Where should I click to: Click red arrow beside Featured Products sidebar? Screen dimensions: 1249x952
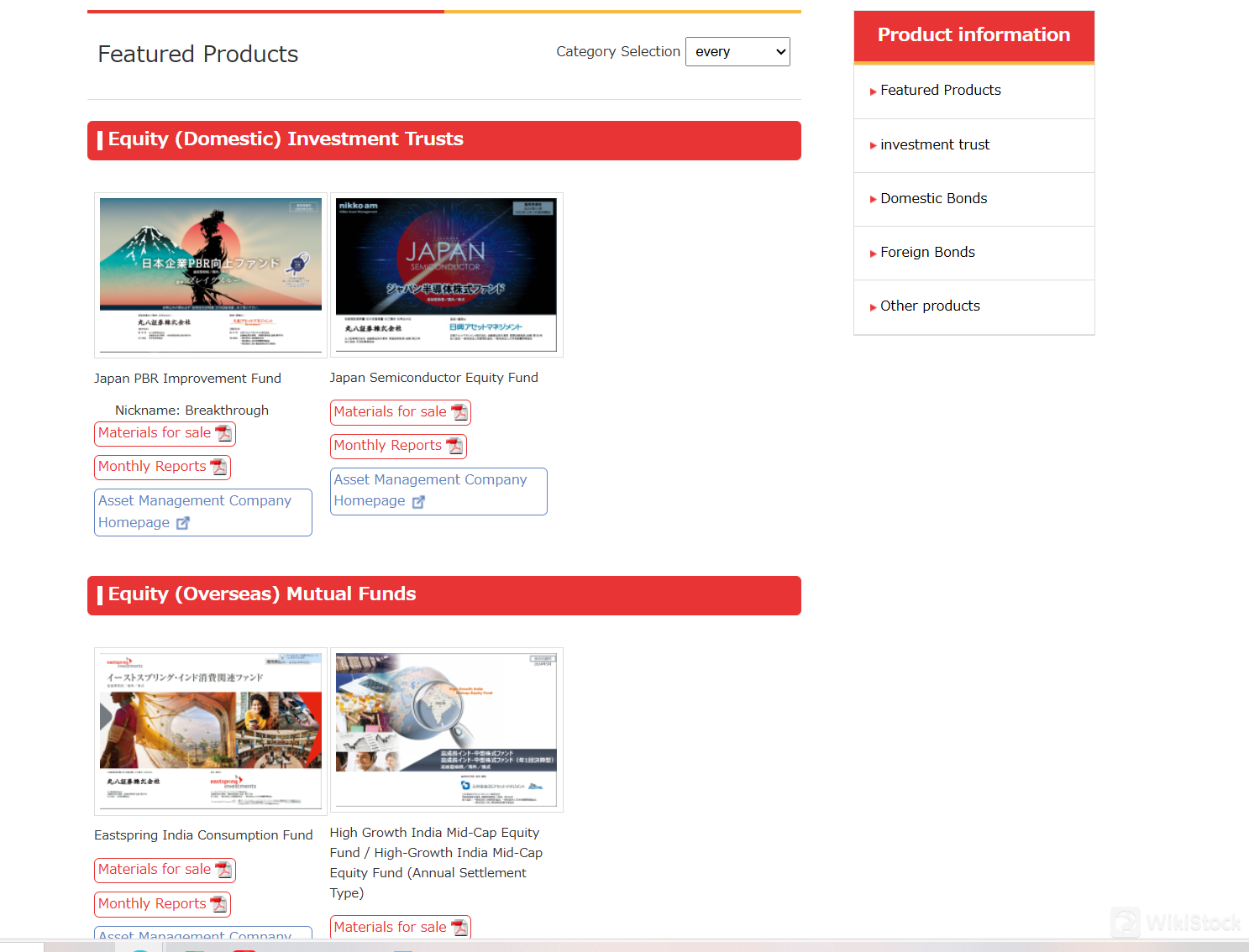point(874,92)
